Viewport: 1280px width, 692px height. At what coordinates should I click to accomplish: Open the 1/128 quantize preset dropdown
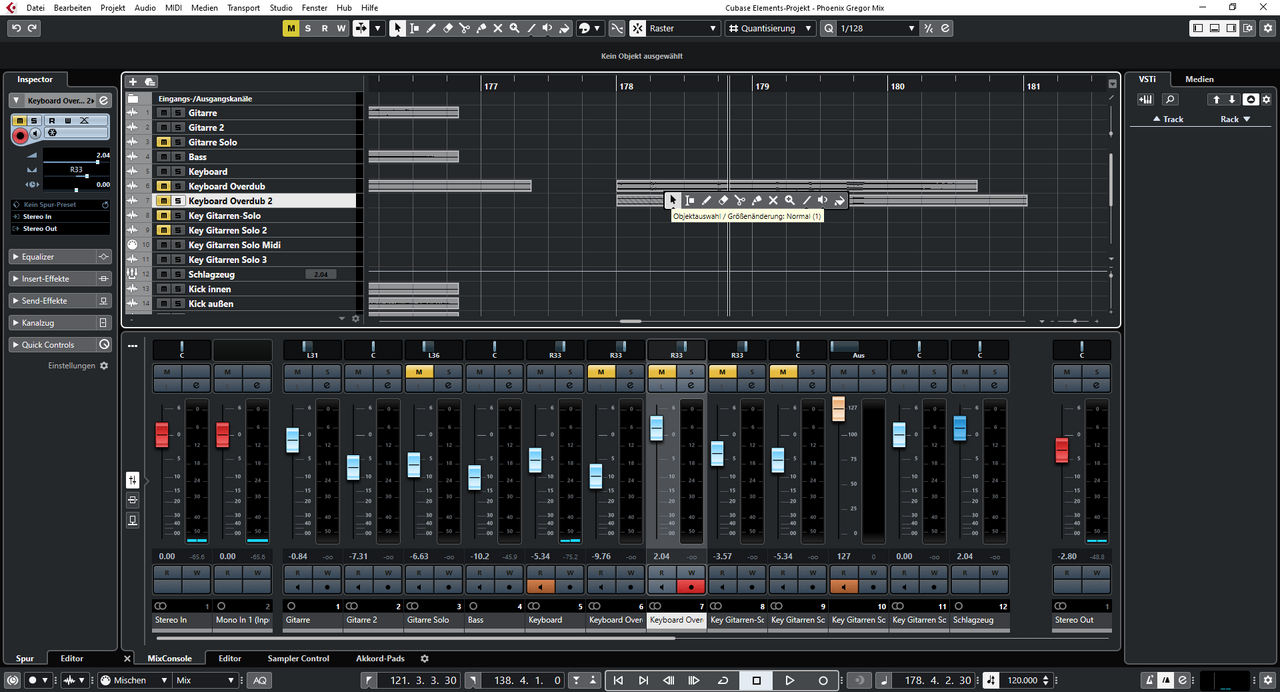pos(877,28)
